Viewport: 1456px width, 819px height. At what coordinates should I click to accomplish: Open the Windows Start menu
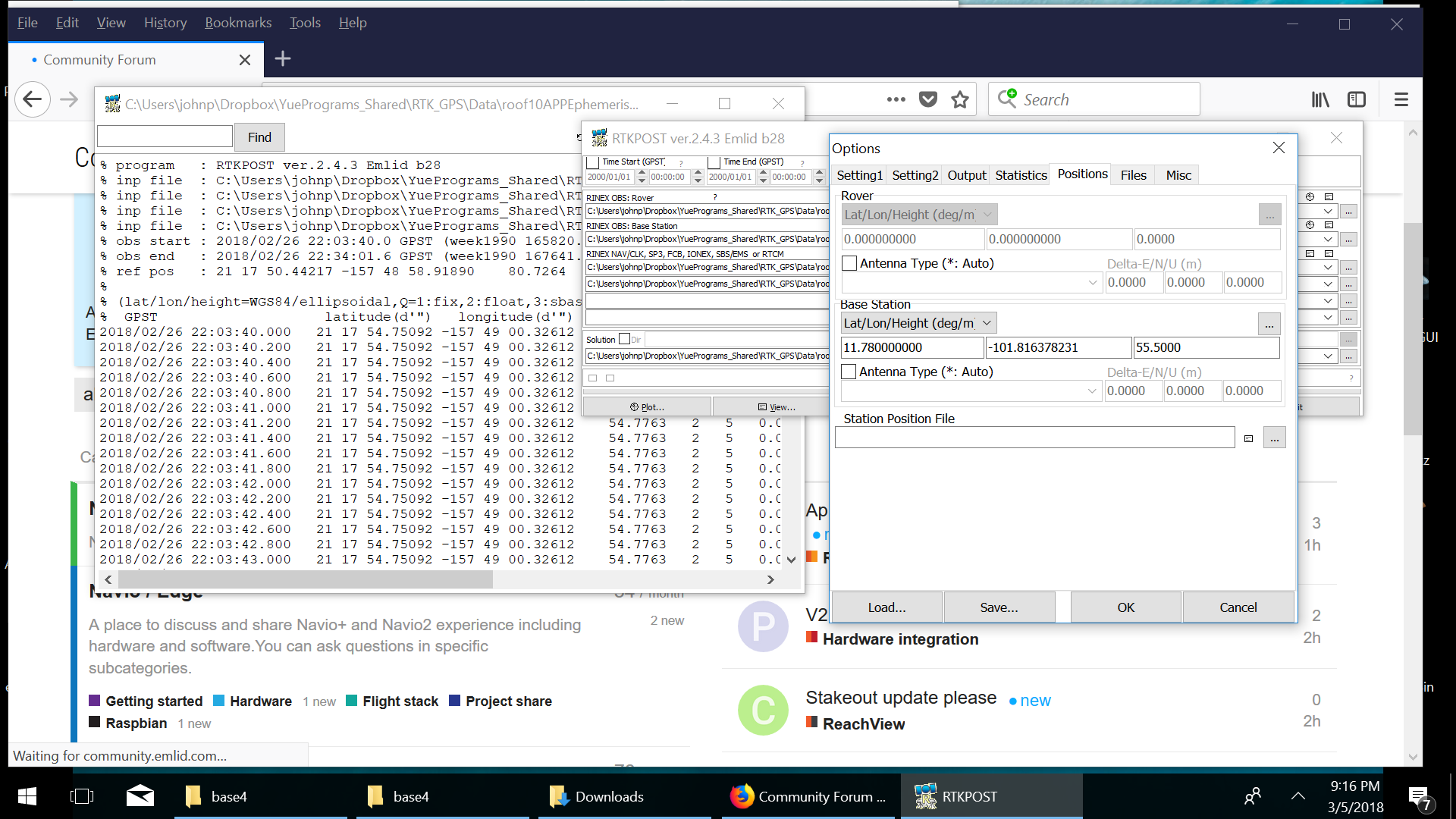tap(27, 796)
